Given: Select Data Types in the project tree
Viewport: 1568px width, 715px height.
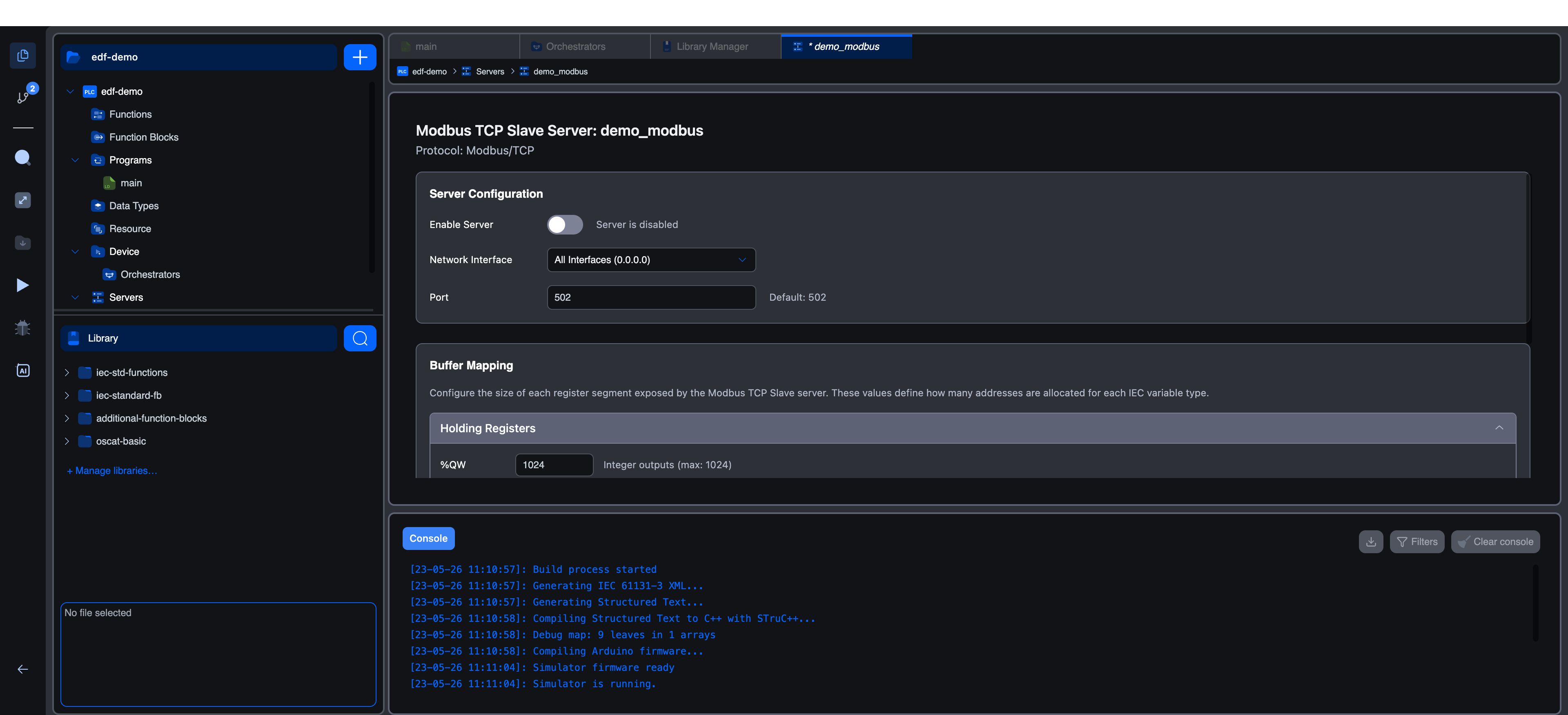Looking at the screenshot, I should [x=134, y=206].
